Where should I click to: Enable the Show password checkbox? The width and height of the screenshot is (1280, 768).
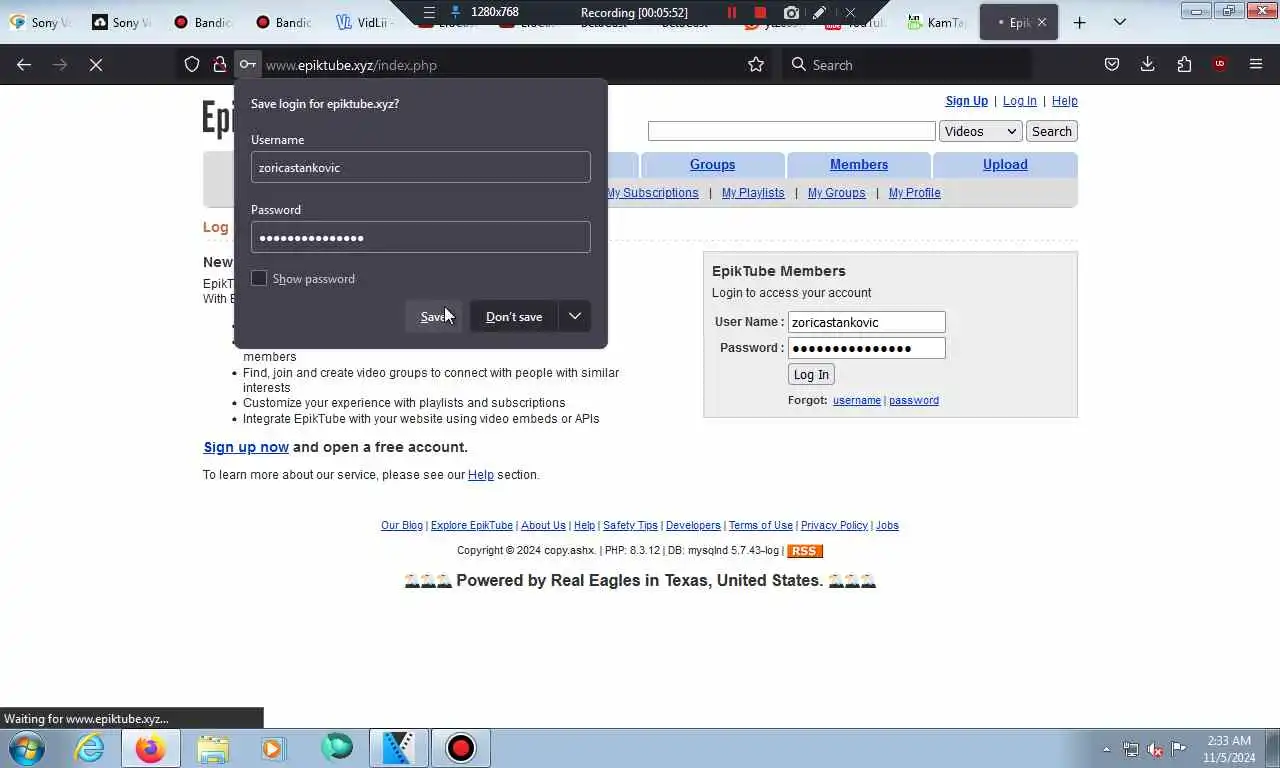click(259, 279)
